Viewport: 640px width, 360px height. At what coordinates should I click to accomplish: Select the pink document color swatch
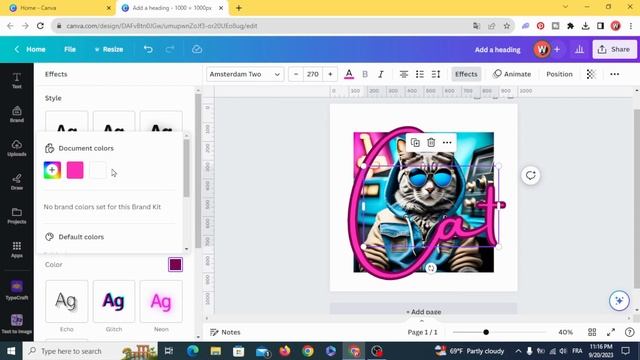pyautogui.click(x=75, y=170)
